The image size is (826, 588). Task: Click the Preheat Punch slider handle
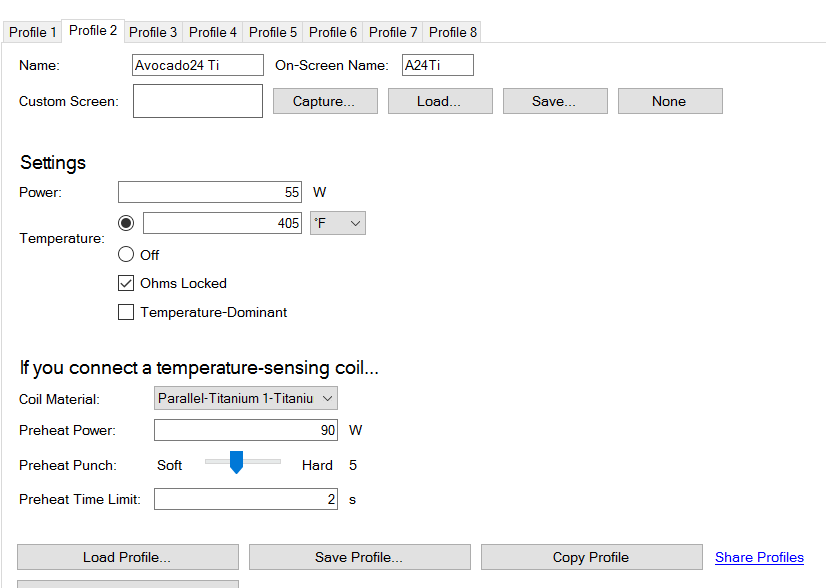tap(236, 462)
